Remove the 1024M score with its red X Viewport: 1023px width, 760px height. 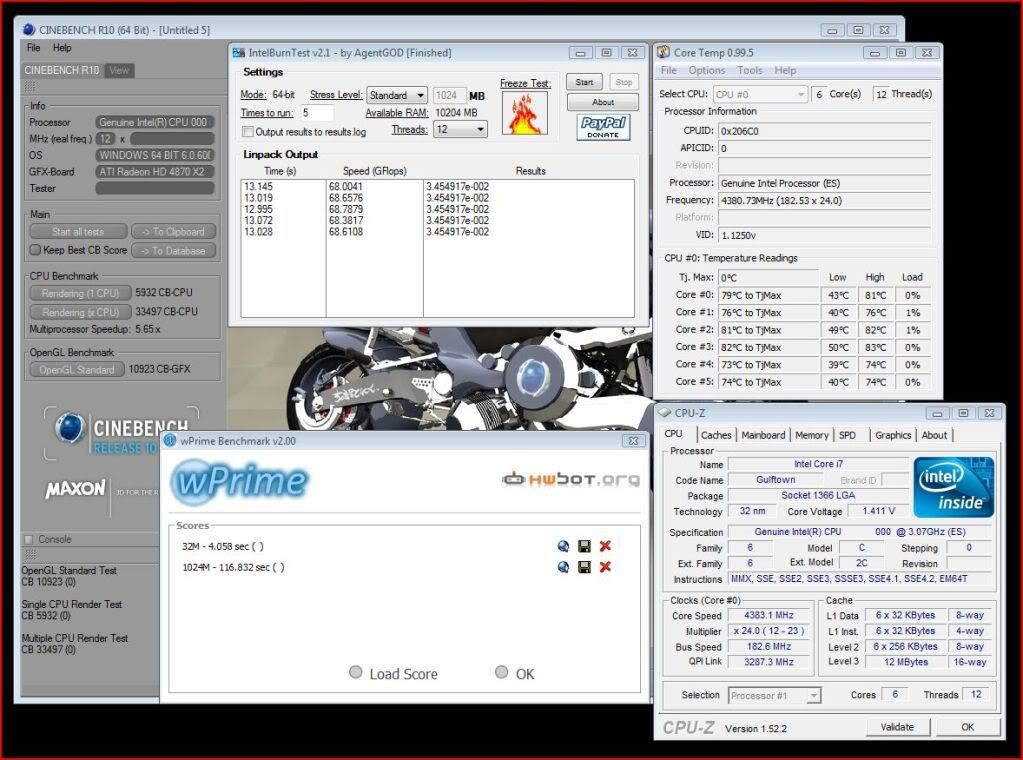605,567
